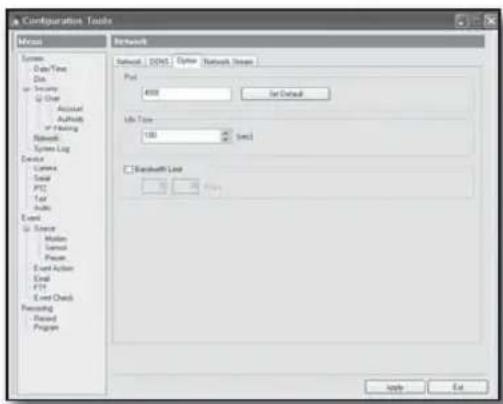Collapse the Security tree node
Image resolution: width=503 pixels, height=404 pixels.
click(x=26, y=89)
